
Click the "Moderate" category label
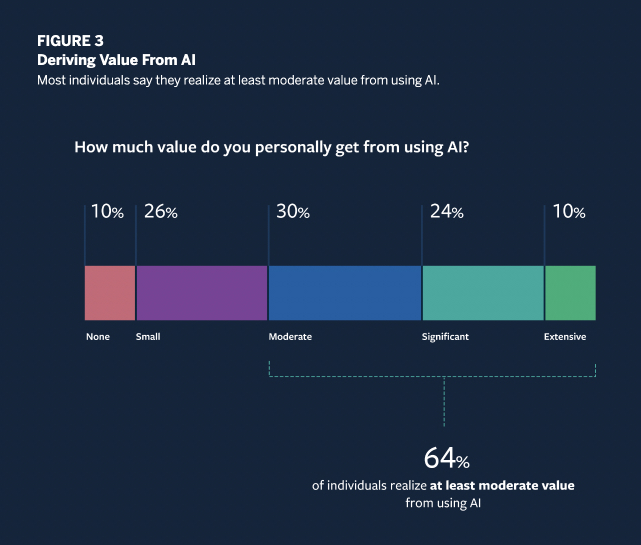tap(290, 337)
